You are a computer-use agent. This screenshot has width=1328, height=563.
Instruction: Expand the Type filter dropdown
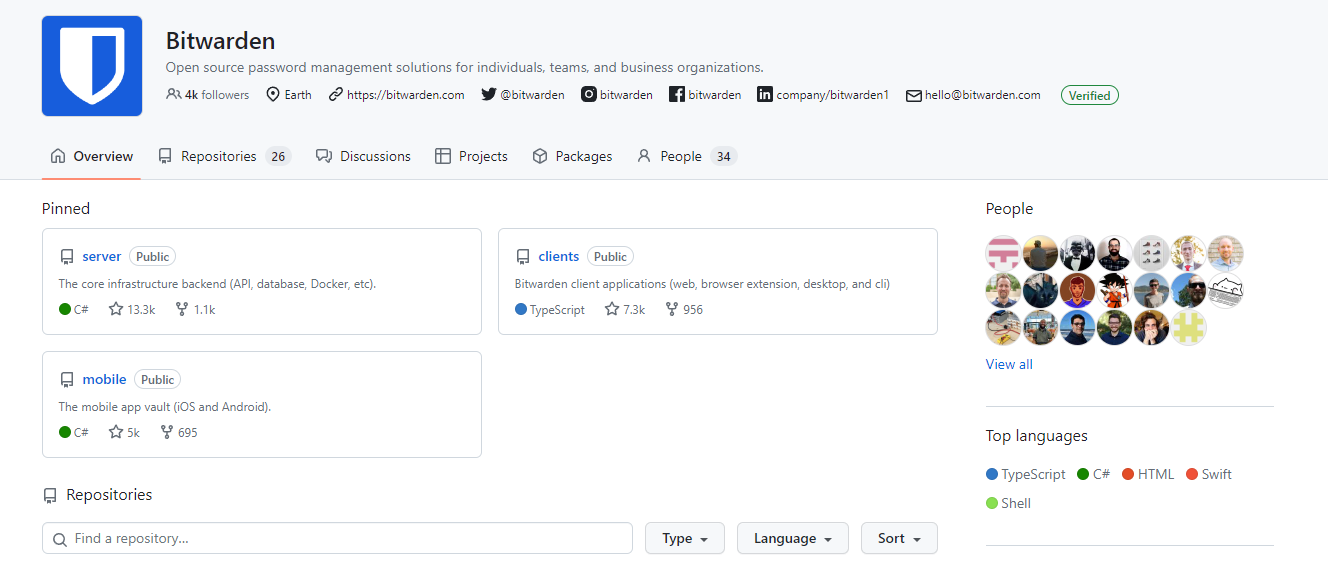click(x=685, y=538)
